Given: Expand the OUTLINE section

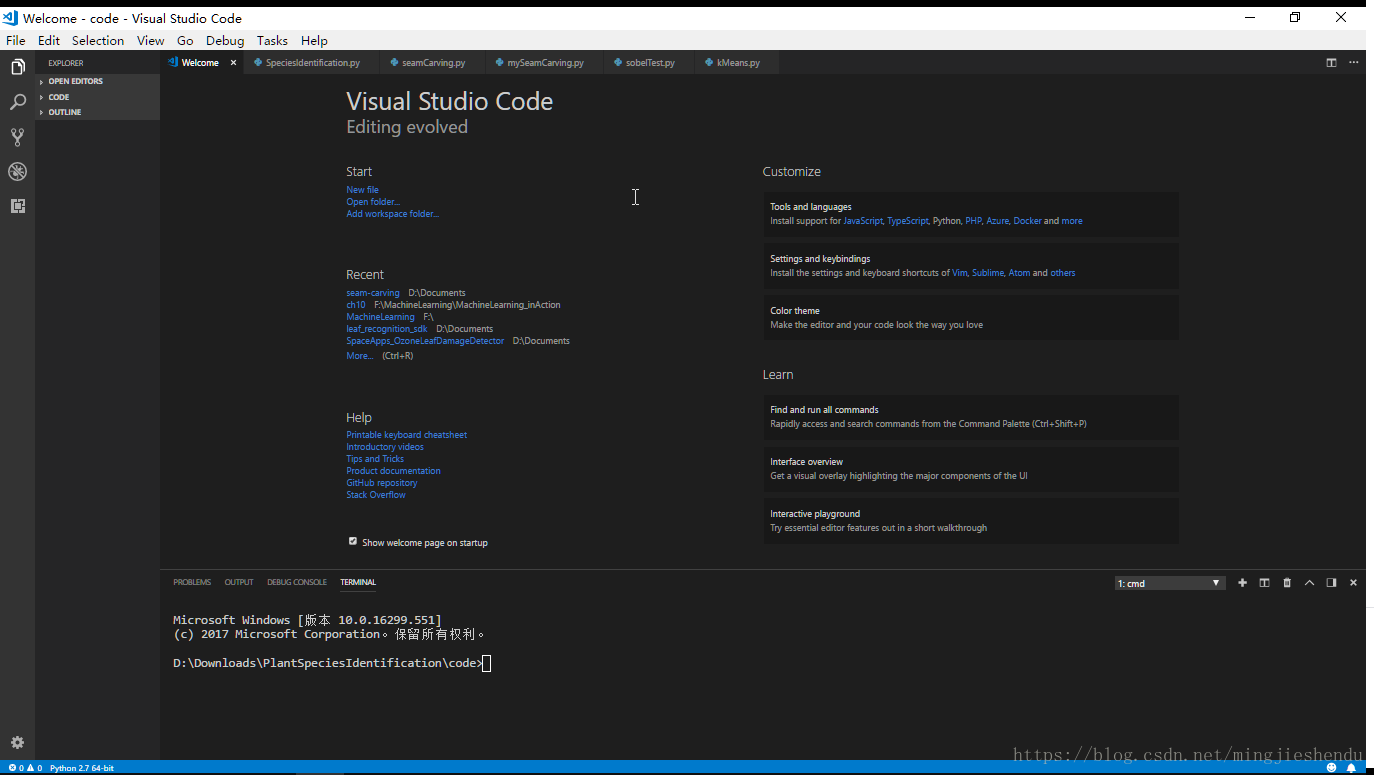Looking at the screenshot, I should click(97, 112).
